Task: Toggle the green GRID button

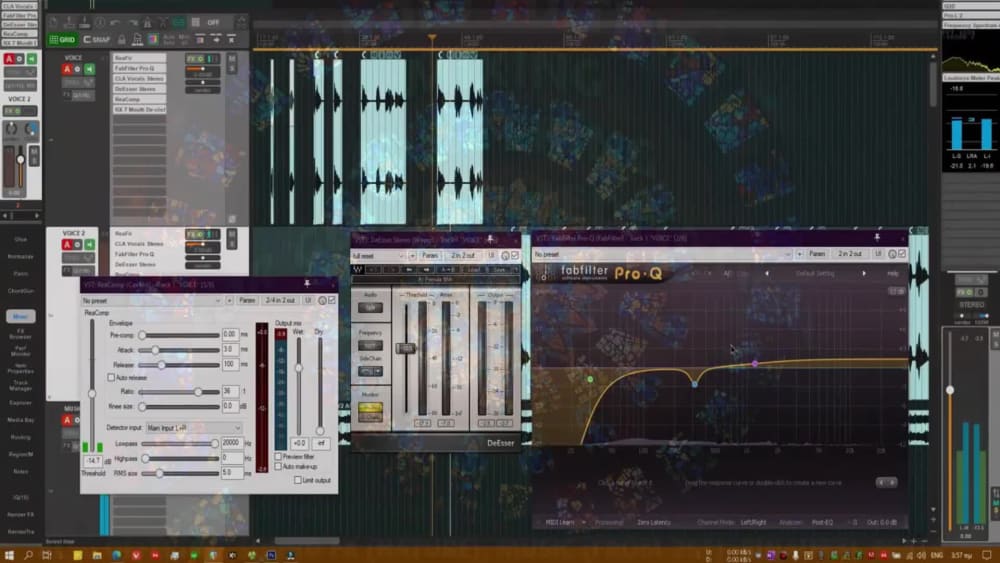Action: 62,40
